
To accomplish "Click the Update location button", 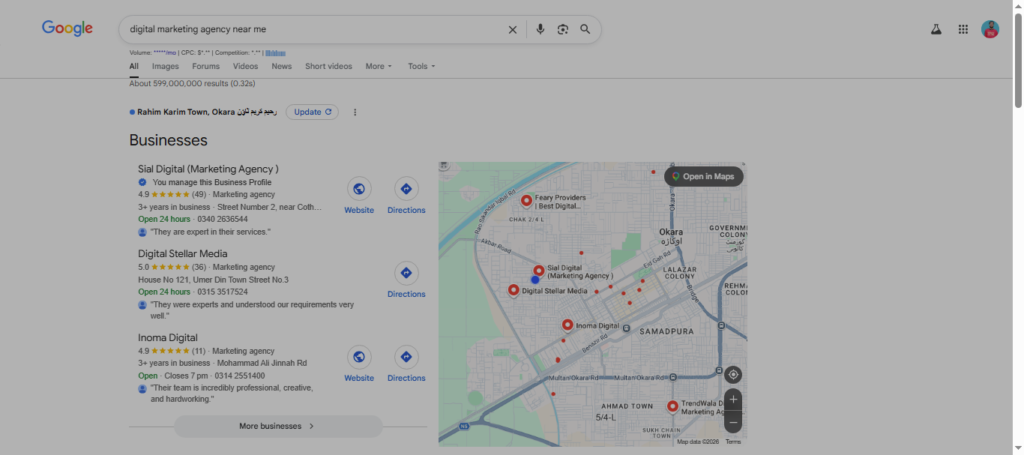I will 312,112.
